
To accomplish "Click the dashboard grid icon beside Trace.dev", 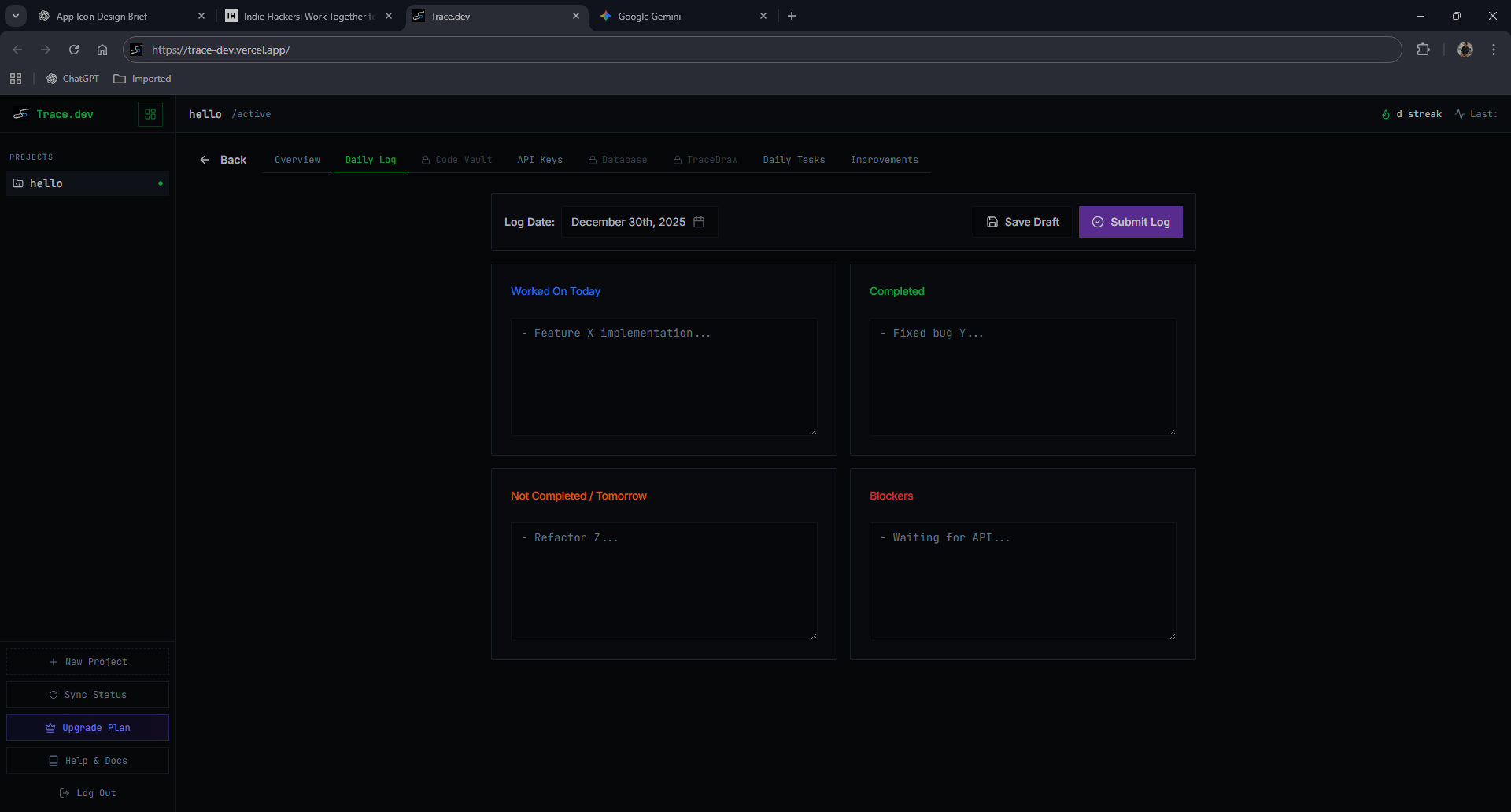I will 150,114.
